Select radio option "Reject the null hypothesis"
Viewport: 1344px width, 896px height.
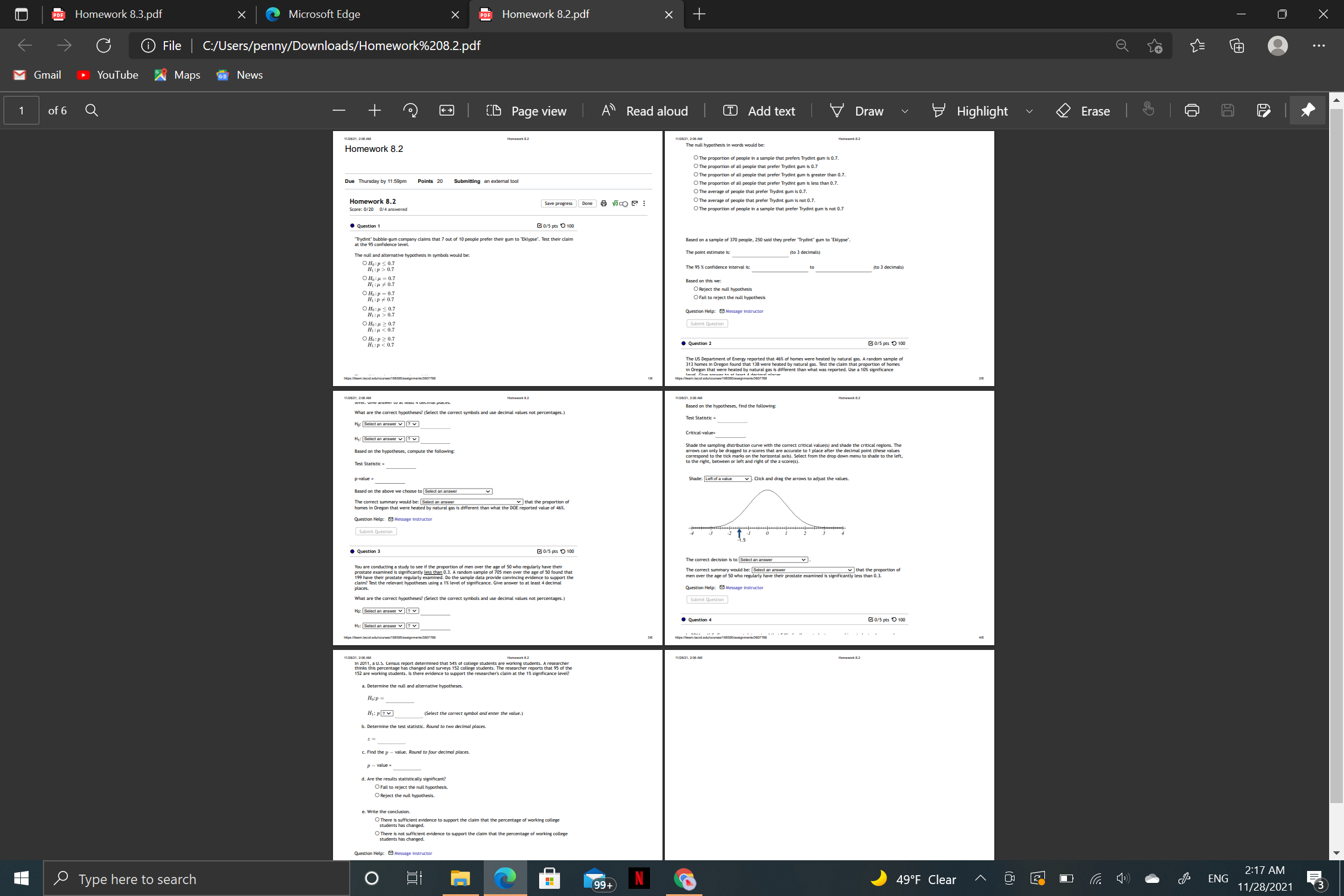(x=695, y=289)
